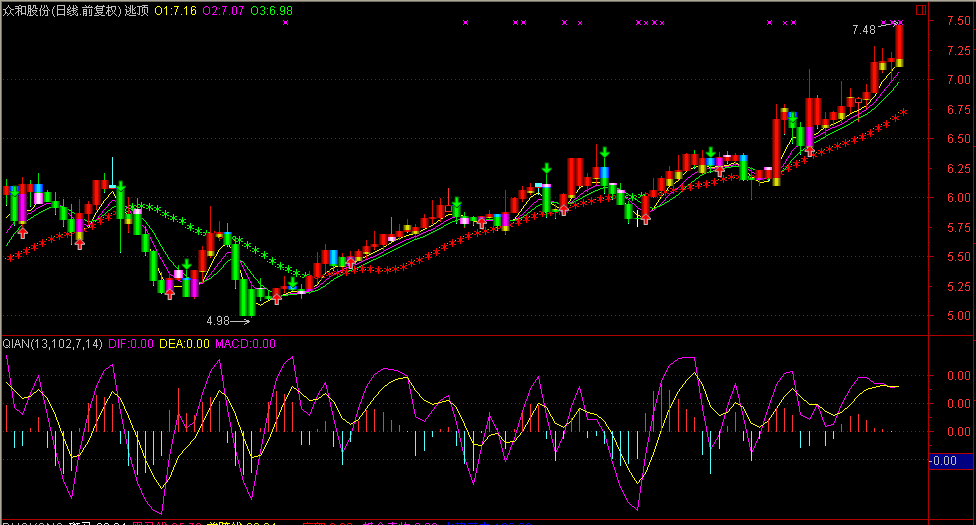Click the green down arrow nearest the 4.98 low
976x525 pixels.
(x=292, y=284)
